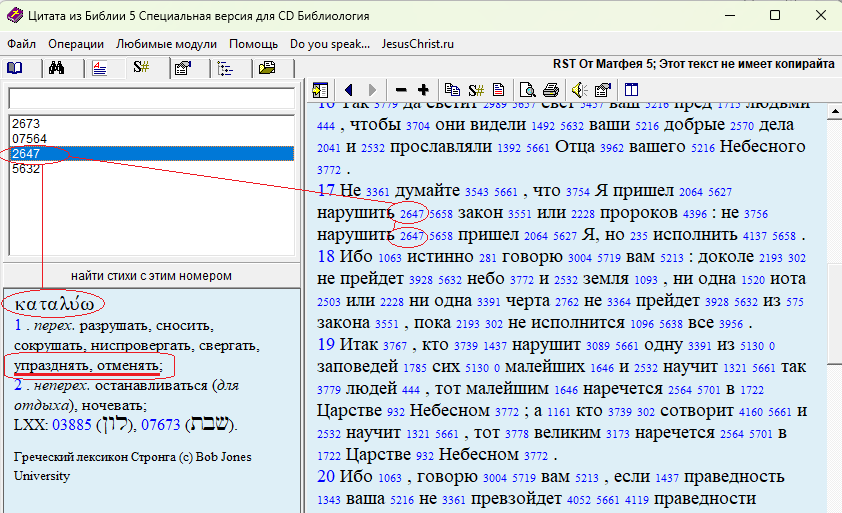
Task: Increase font size with plus icon
Action: pos(424,90)
